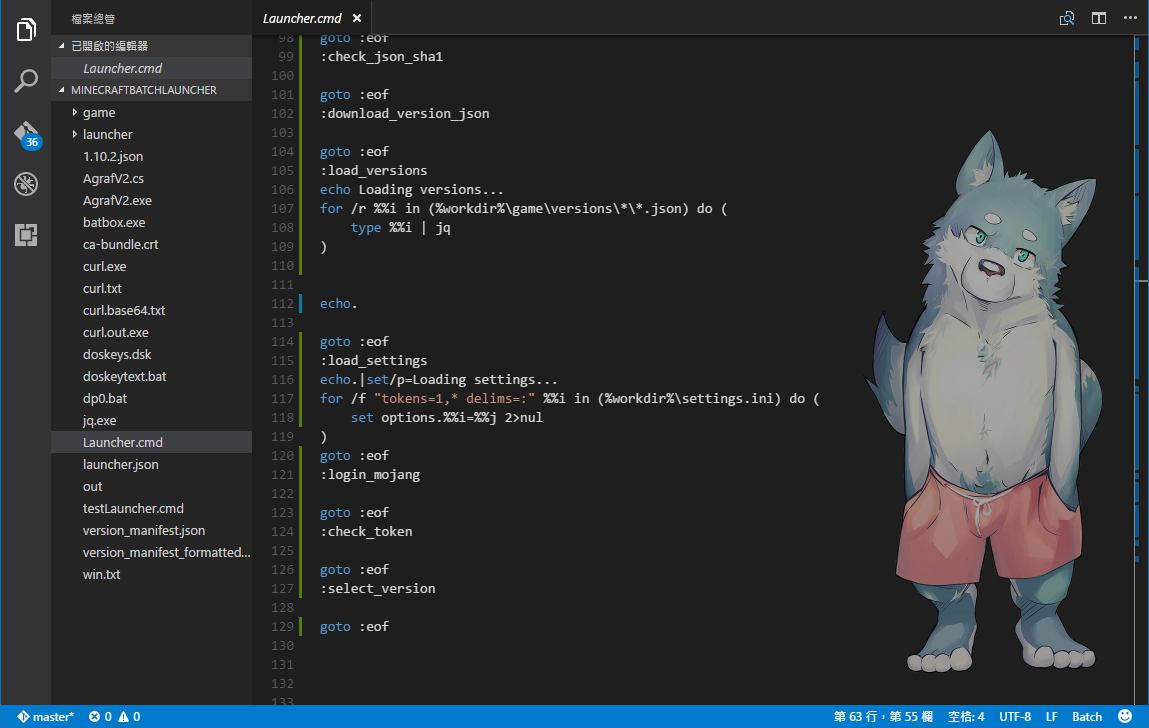Open the more actions ellipsis menu

[x=1130, y=18]
